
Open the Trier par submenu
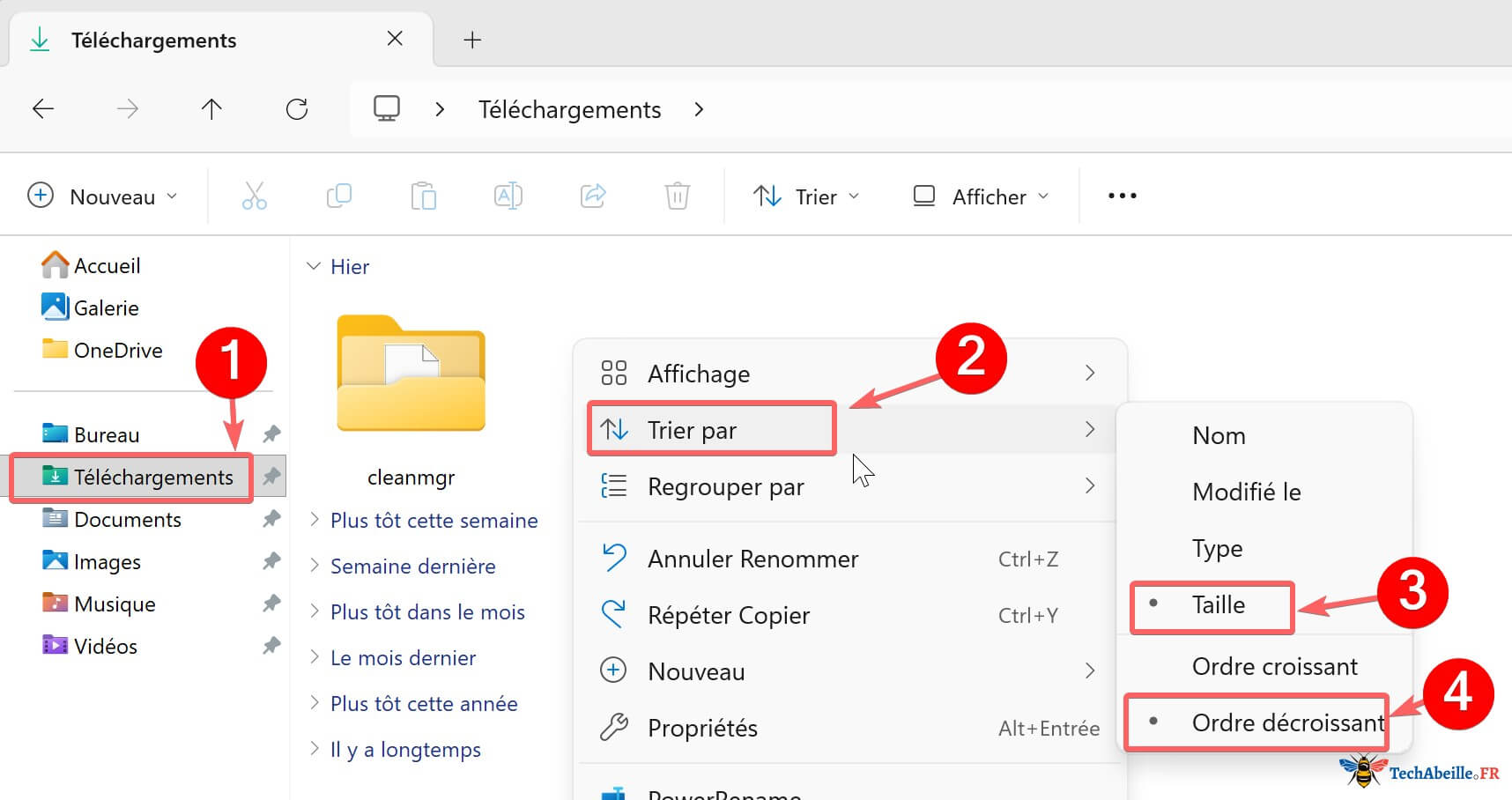709,429
